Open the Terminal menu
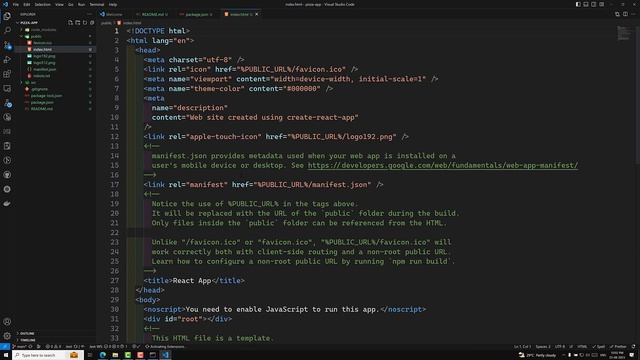Screen dimensions: 640x360 point(97,4)
